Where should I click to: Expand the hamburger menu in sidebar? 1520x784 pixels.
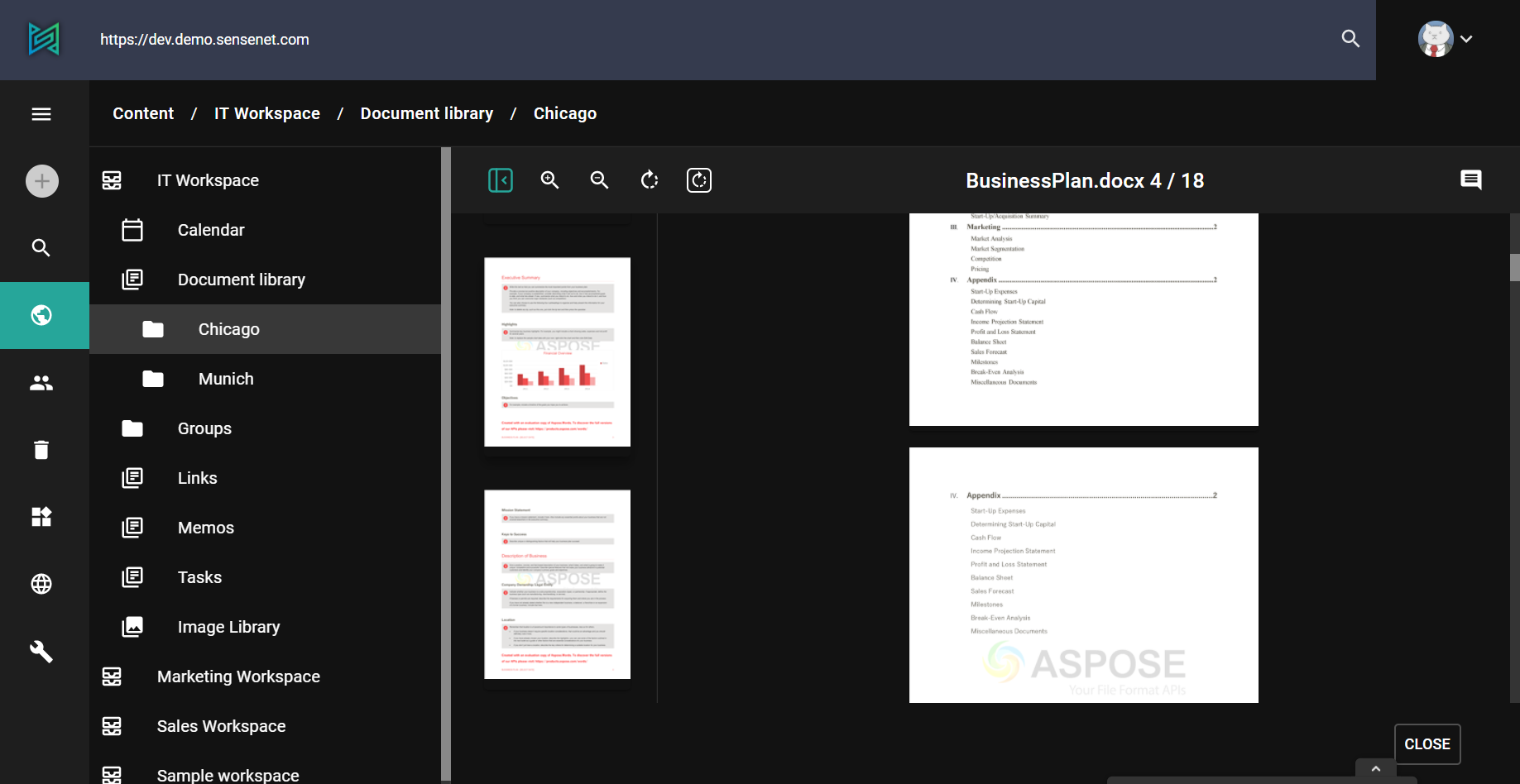41,114
